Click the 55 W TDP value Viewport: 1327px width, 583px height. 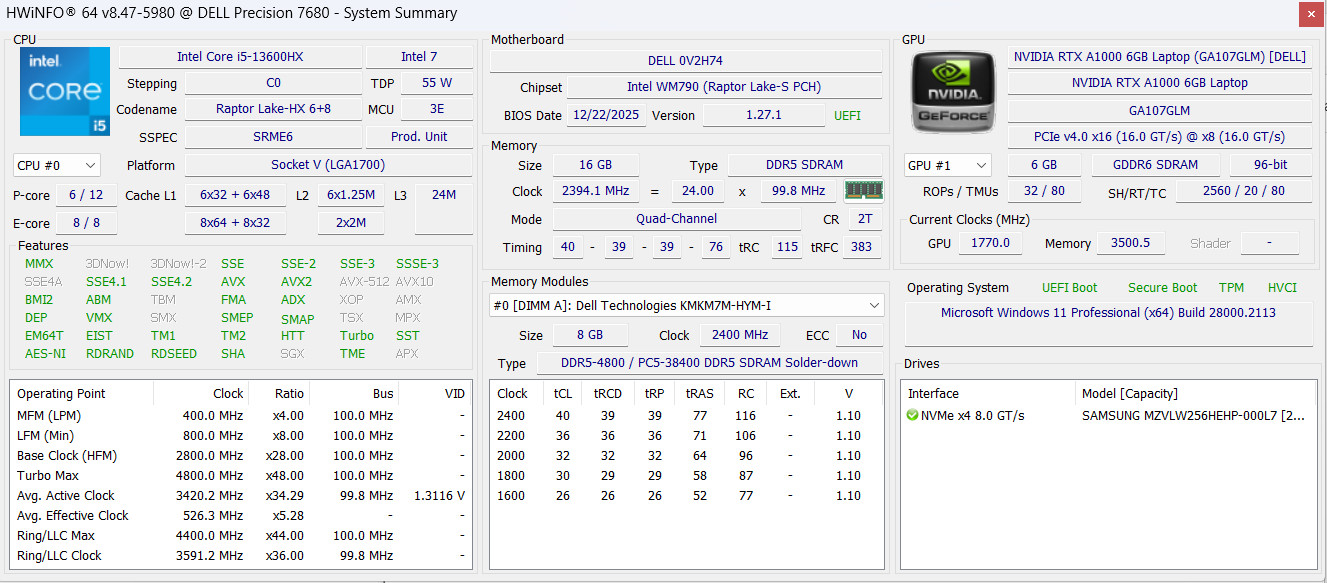[x=437, y=83]
